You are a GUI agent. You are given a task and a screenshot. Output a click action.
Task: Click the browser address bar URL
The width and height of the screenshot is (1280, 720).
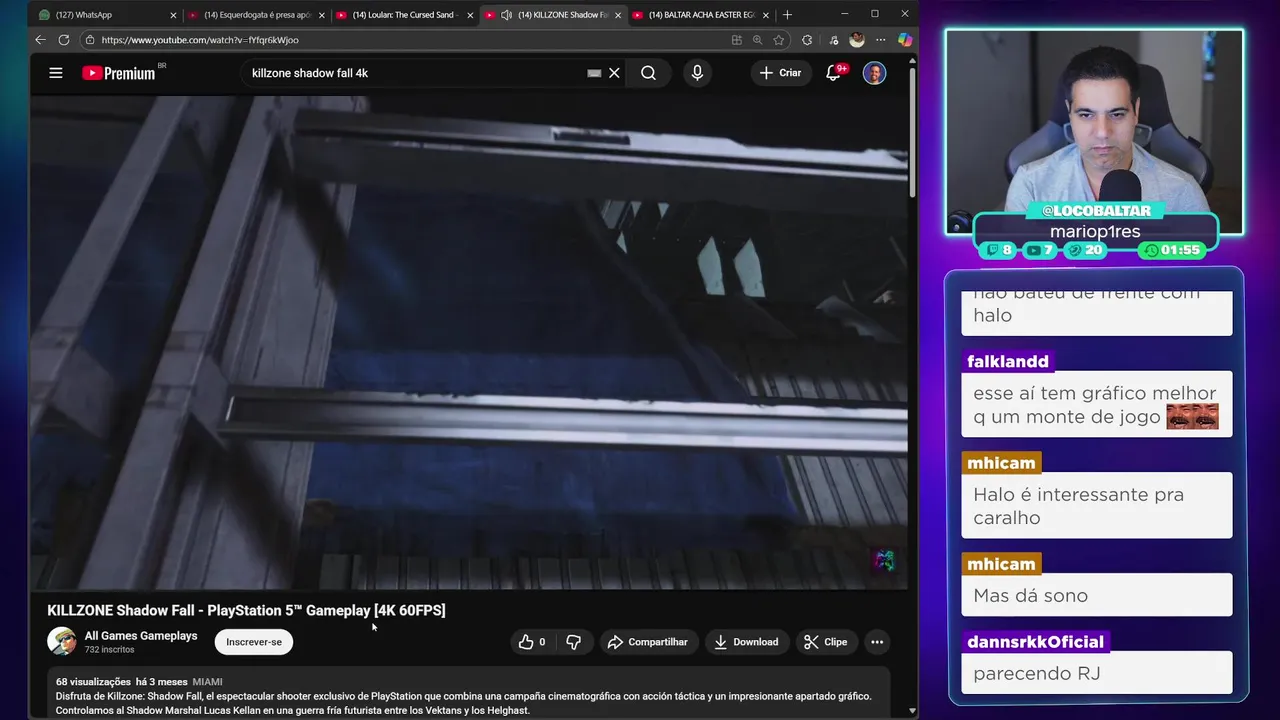pyautogui.click(x=200, y=40)
